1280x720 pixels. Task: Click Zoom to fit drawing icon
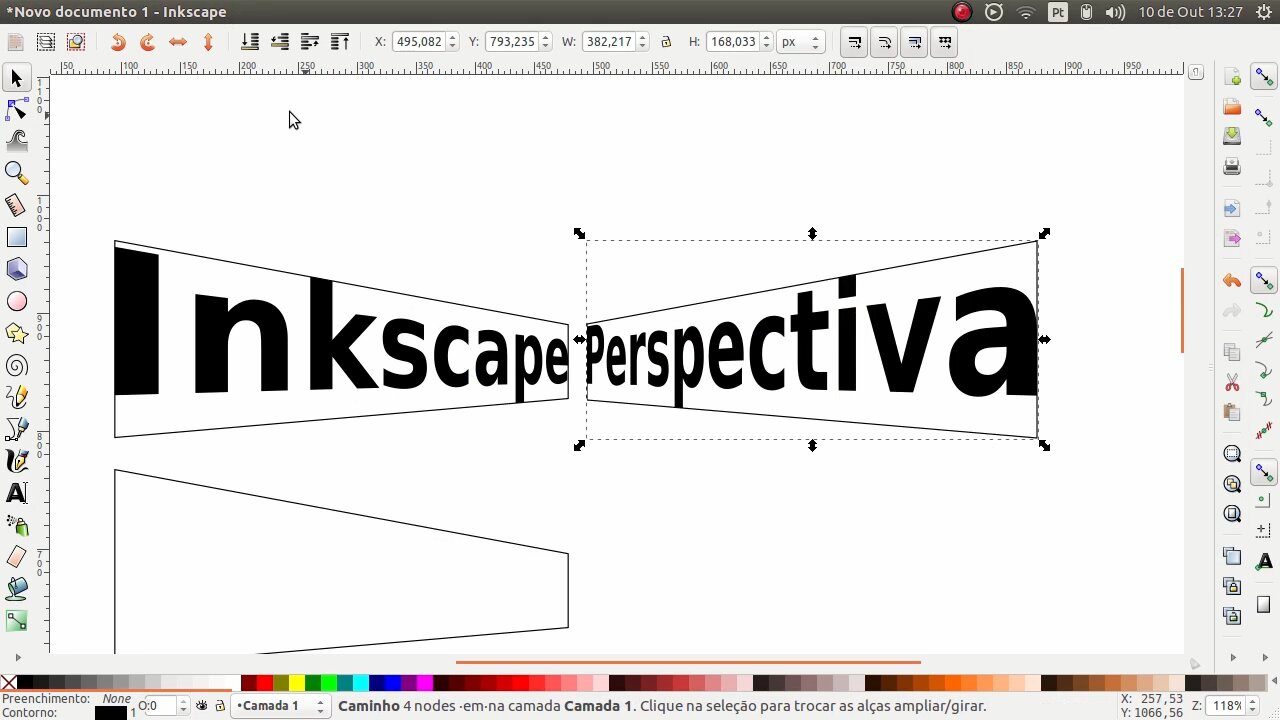[x=1232, y=484]
